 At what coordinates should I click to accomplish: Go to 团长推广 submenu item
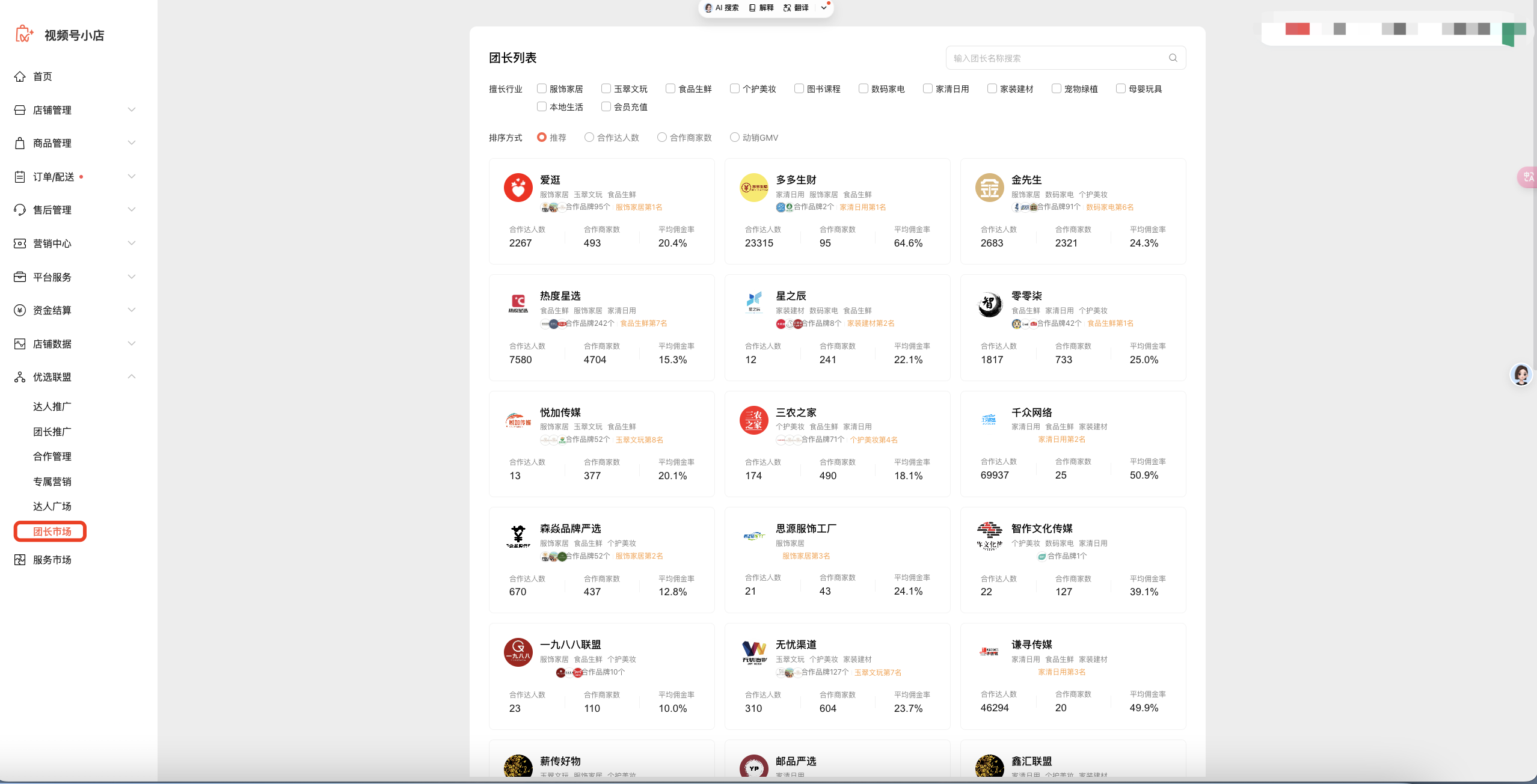tap(52, 432)
